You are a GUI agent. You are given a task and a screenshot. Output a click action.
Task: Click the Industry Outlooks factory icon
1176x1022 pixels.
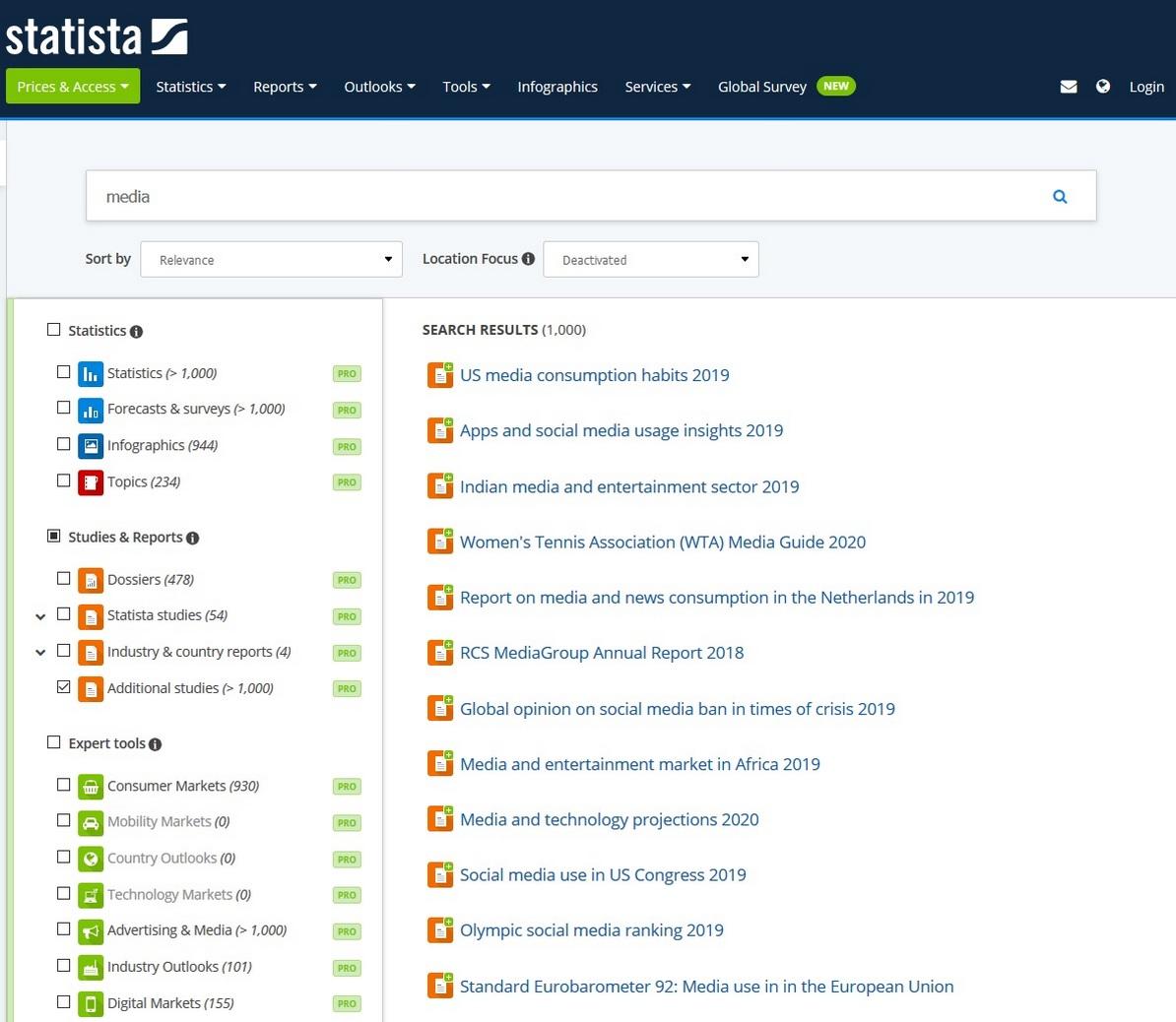click(x=91, y=967)
